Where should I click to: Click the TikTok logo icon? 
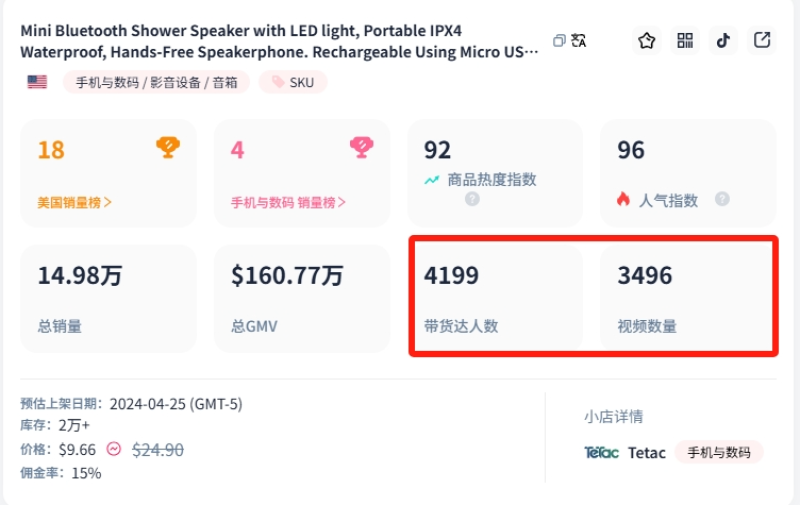pyautogui.click(x=723, y=41)
